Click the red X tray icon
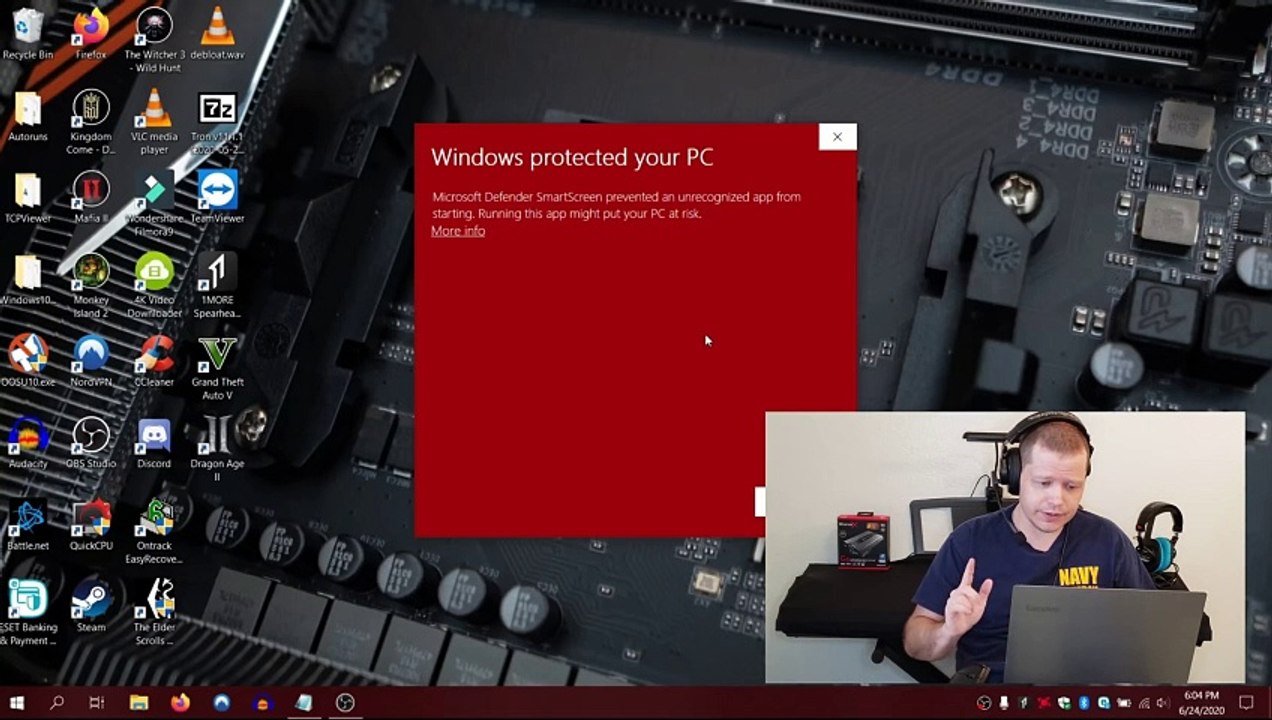1272x720 pixels. tap(1044, 703)
